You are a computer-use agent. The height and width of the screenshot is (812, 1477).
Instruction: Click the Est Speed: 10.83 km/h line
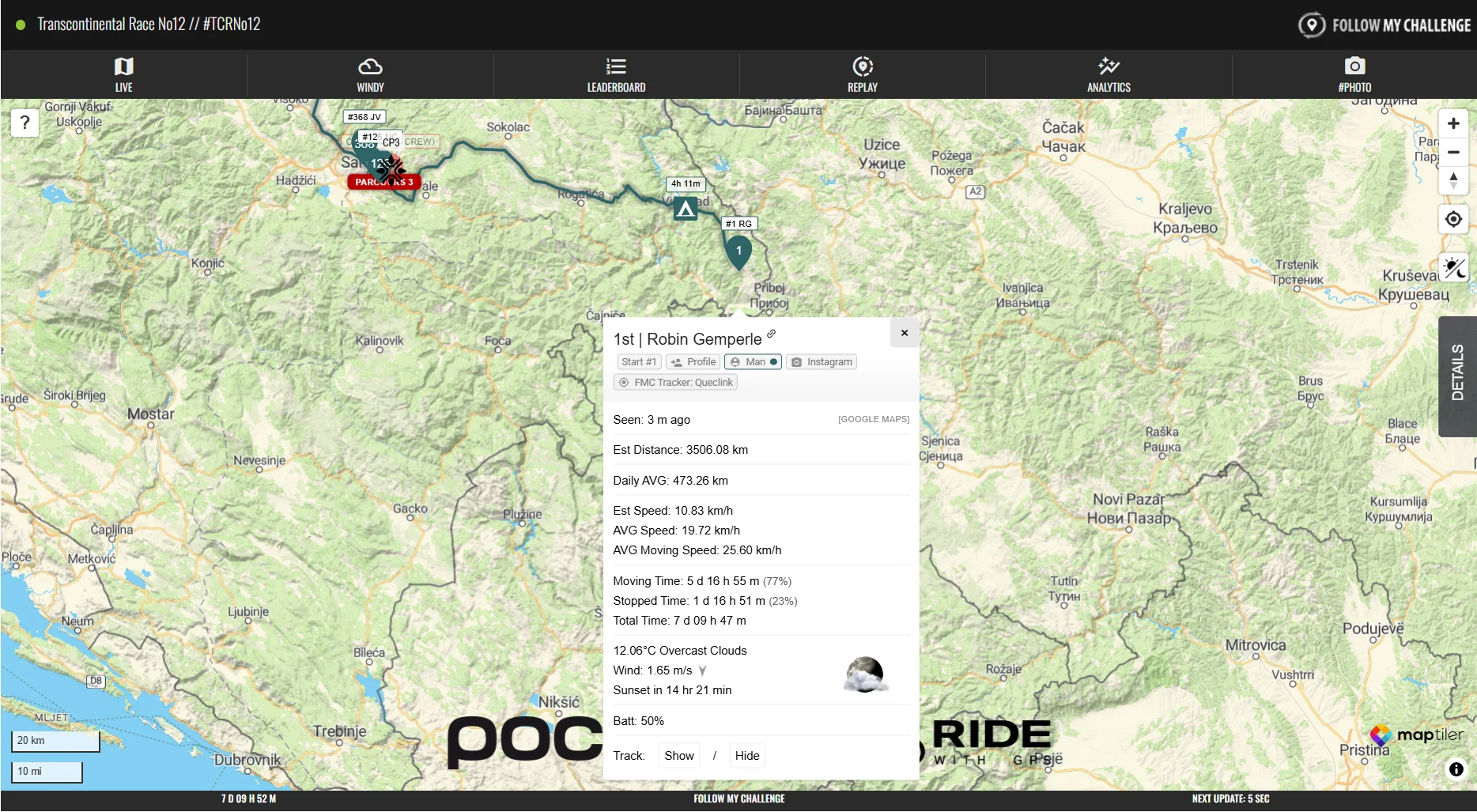point(673,511)
